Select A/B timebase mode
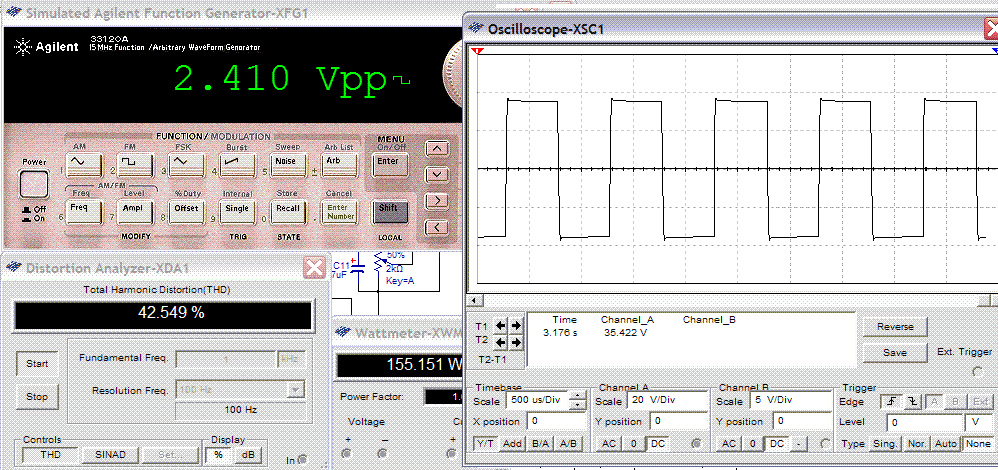Screen dimensions: 998x470 pos(568,444)
